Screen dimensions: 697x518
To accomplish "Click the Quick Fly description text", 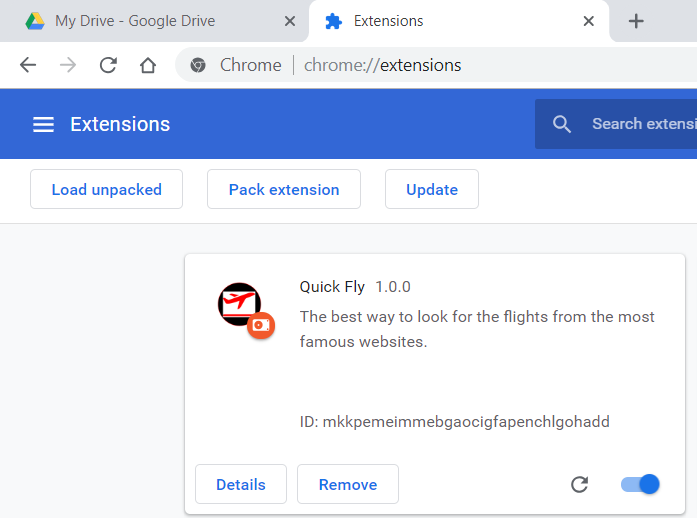I will [477, 329].
